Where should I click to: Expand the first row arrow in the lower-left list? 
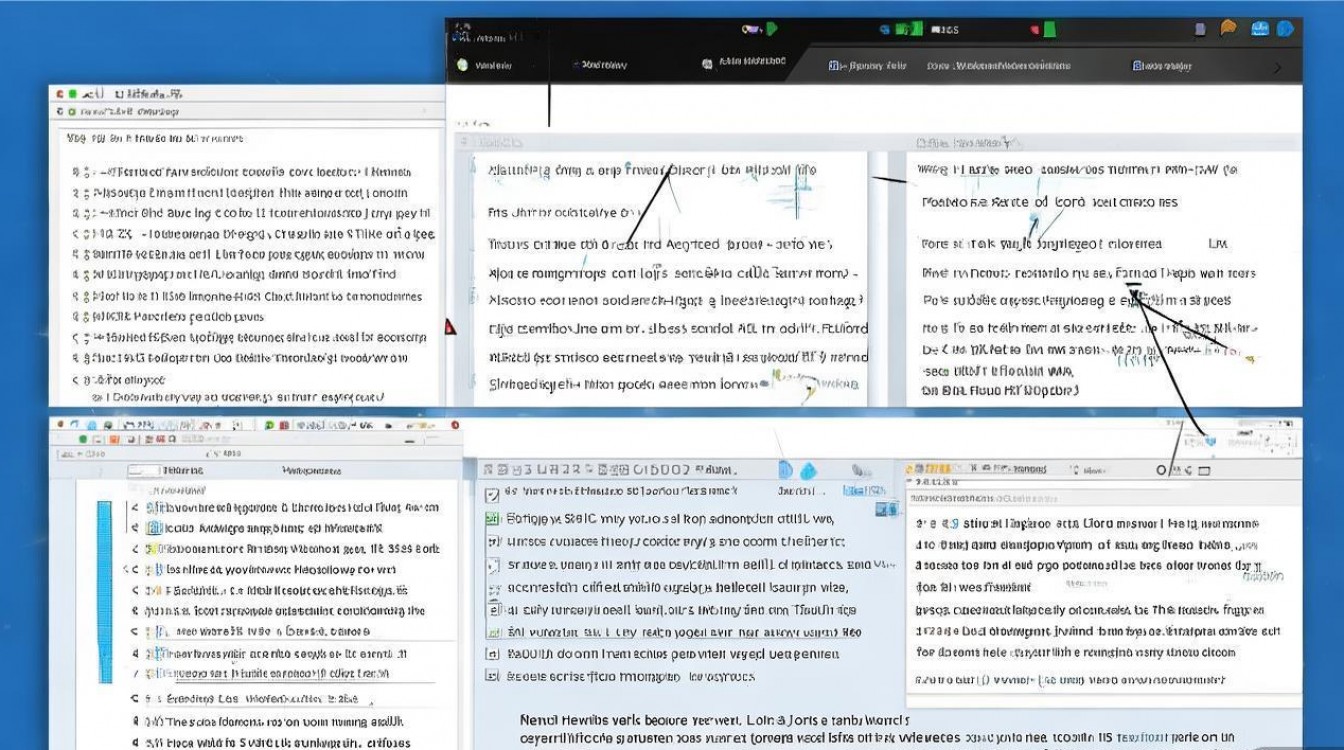(135, 508)
